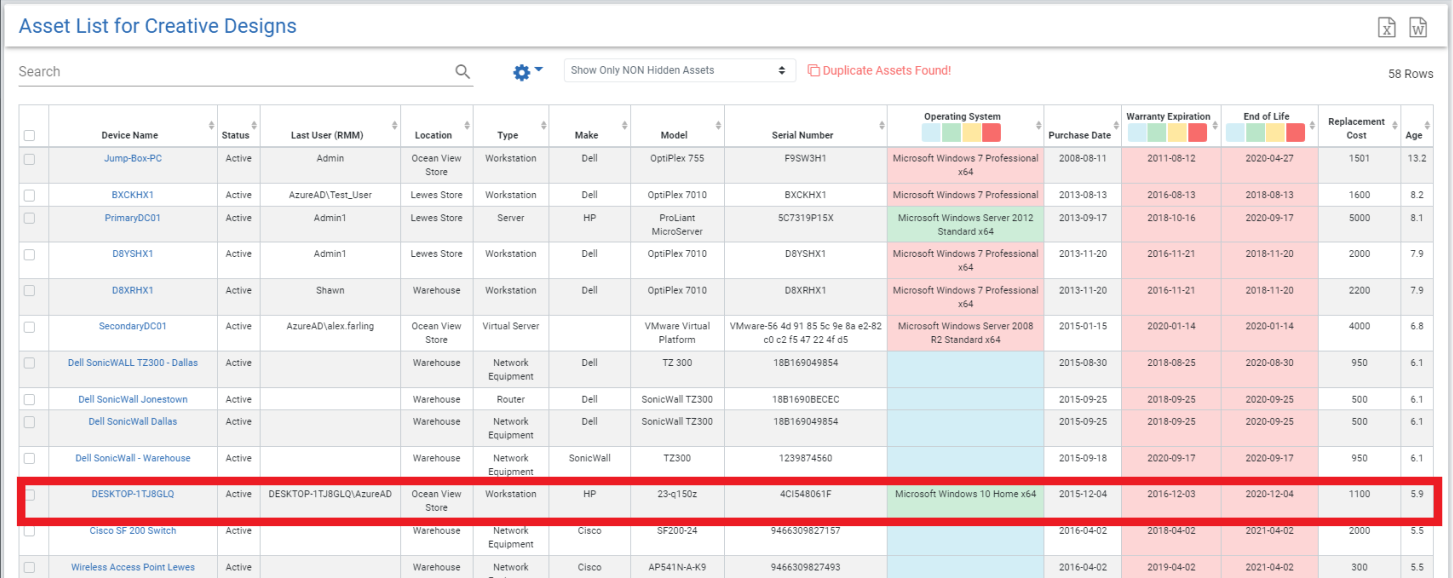Sort by Make column arrows
Screen dimensions: 1453x578
pyautogui.click(x=626, y=125)
